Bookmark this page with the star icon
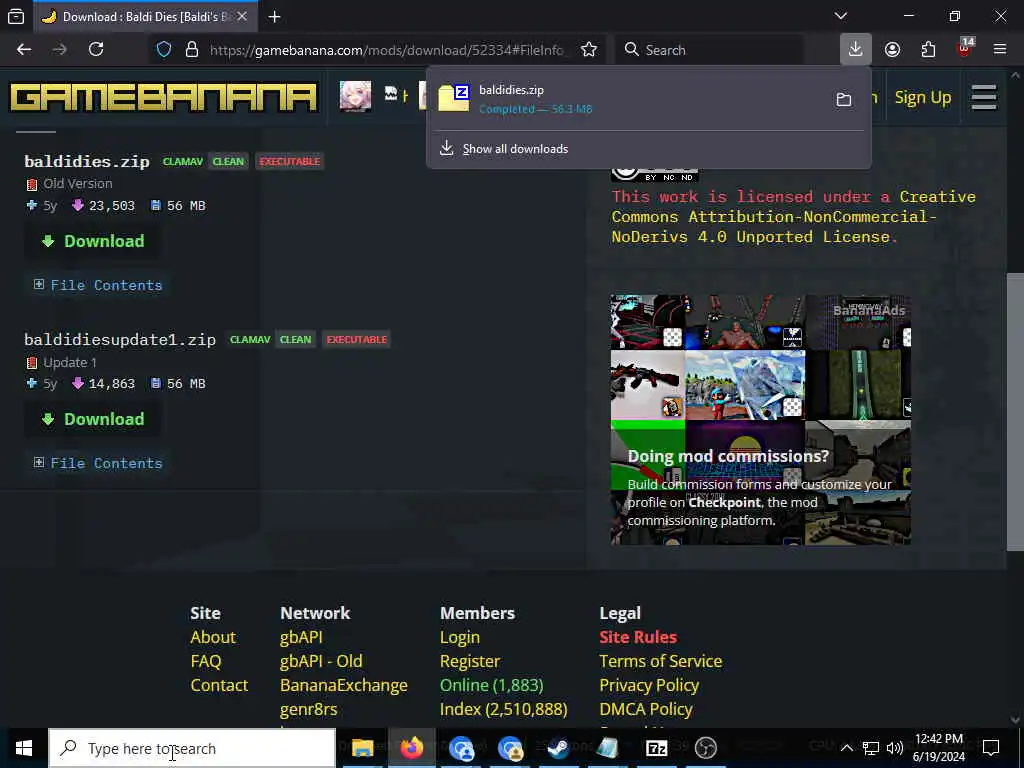This screenshot has width=1024, height=768. click(x=589, y=50)
